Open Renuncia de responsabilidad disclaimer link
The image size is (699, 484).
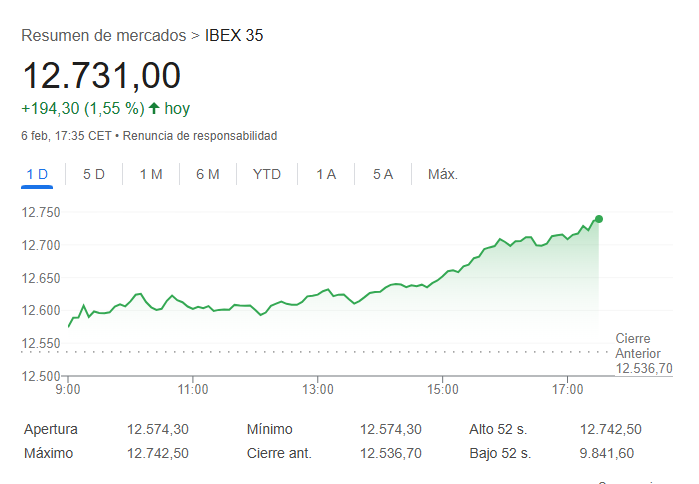click(x=200, y=135)
